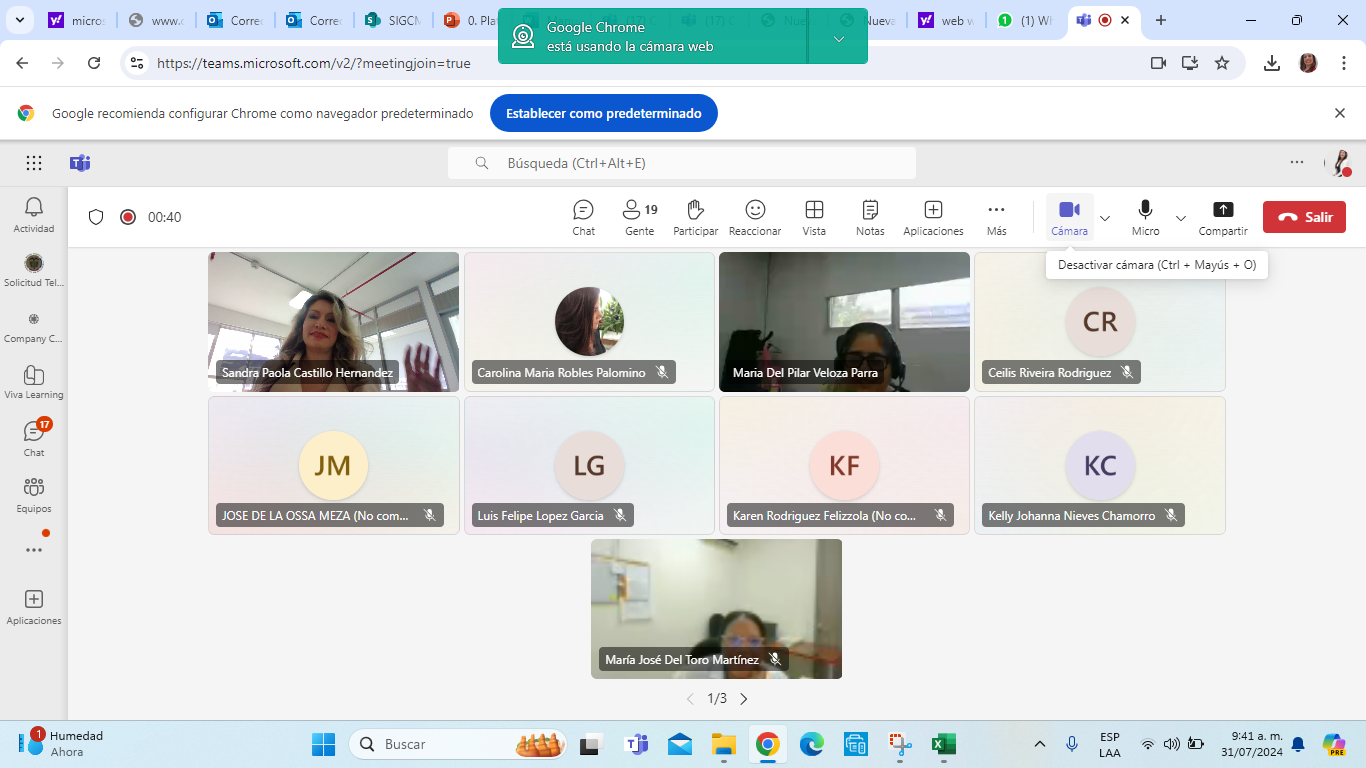Click the LG avatar of Luis Felipe
This screenshot has width=1366, height=768.
click(589, 465)
